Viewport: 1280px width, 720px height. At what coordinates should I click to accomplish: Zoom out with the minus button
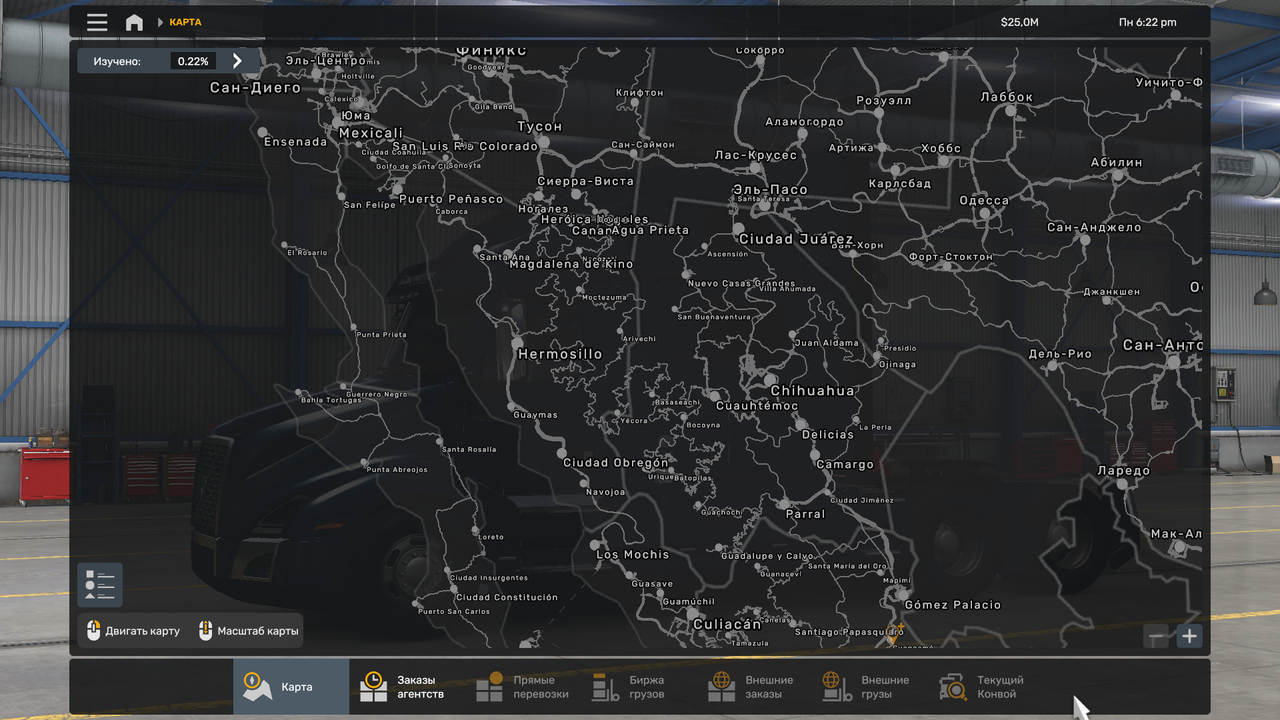coord(1157,636)
